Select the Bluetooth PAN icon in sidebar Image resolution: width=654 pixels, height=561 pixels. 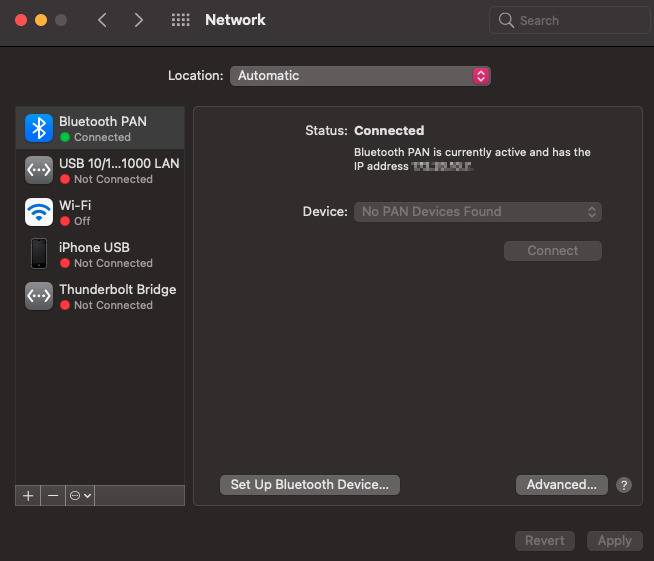click(x=39, y=128)
